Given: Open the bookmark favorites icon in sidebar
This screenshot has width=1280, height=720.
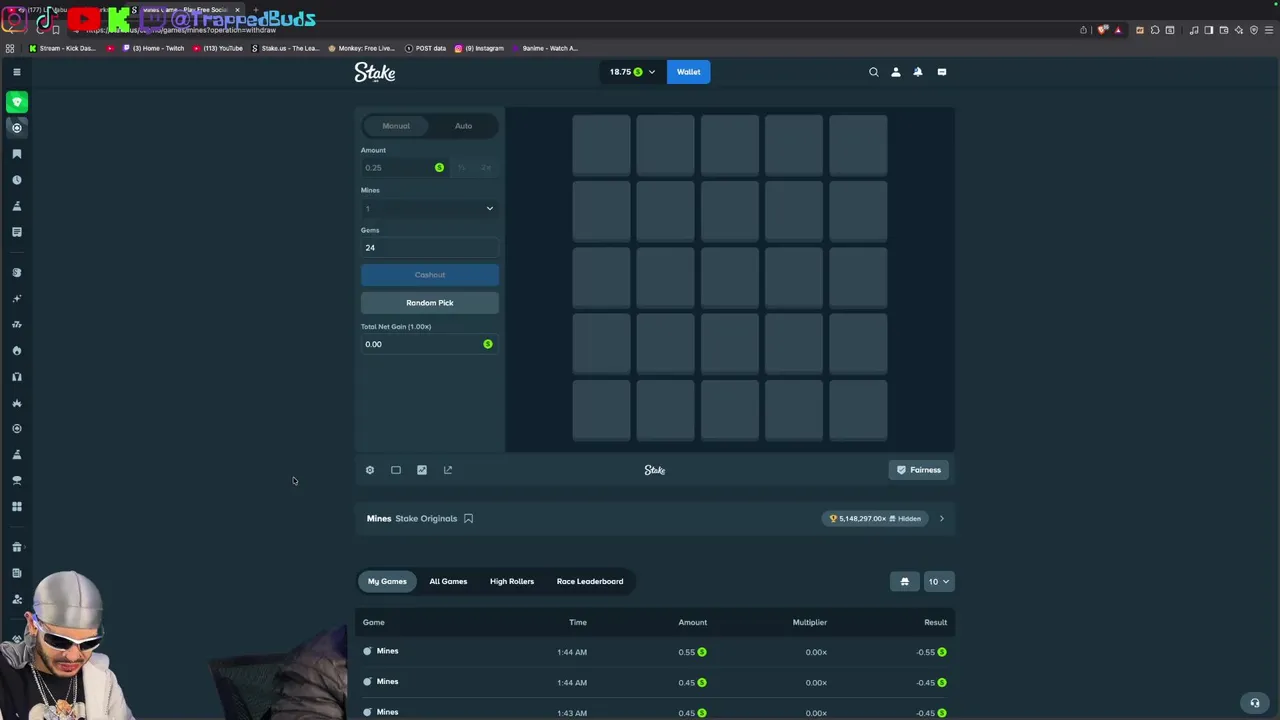Looking at the screenshot, I should [16, 154].
